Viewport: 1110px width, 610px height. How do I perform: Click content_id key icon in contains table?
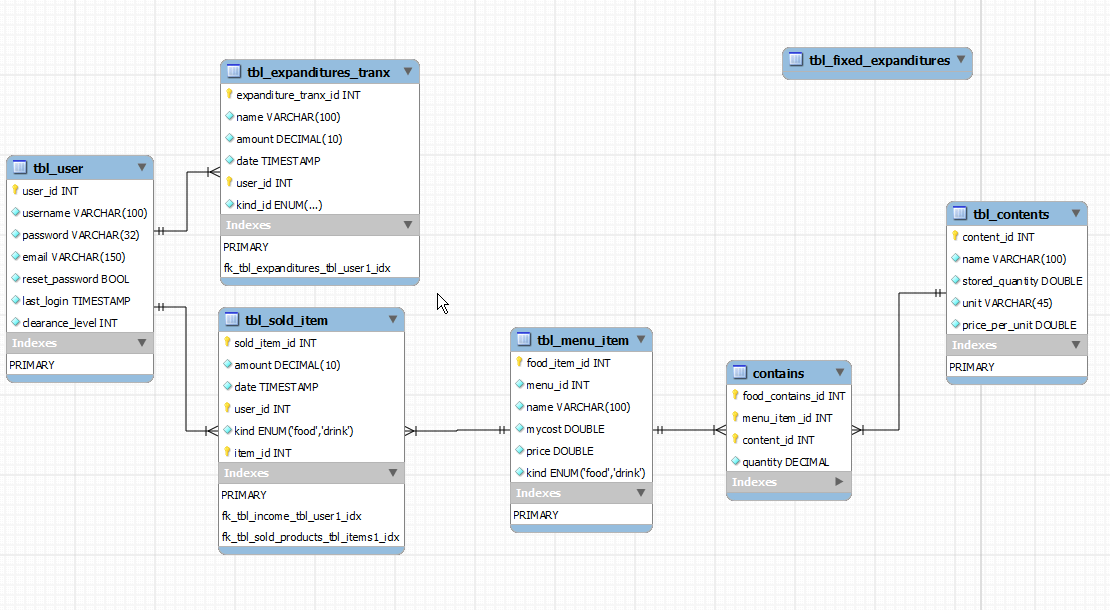tap(736, 439)
